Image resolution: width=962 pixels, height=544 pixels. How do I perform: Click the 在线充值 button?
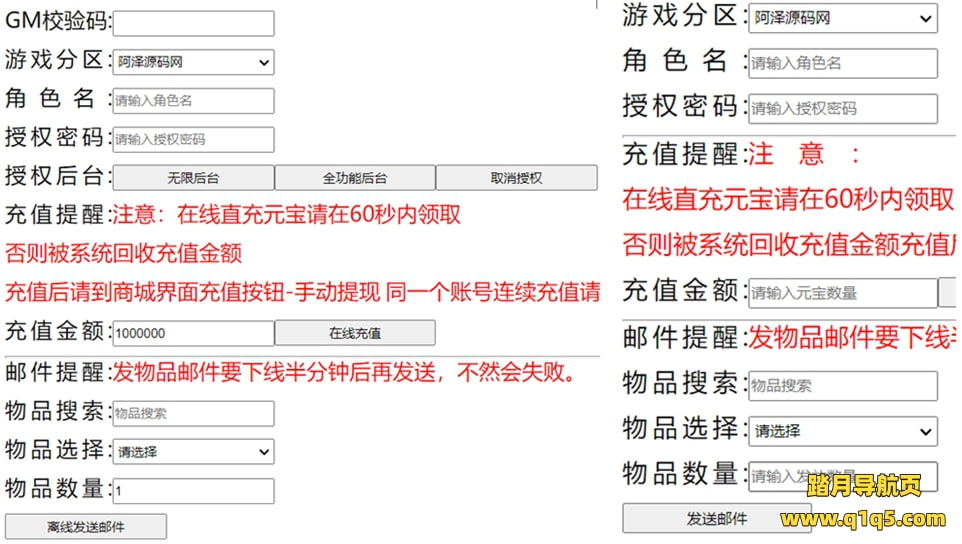coord(355,333)
